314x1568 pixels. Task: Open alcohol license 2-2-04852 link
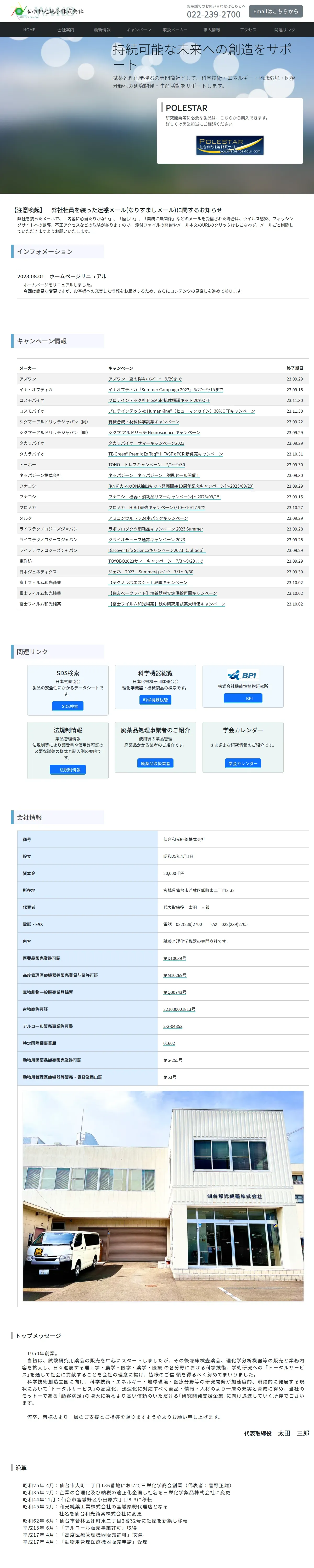172,1026
